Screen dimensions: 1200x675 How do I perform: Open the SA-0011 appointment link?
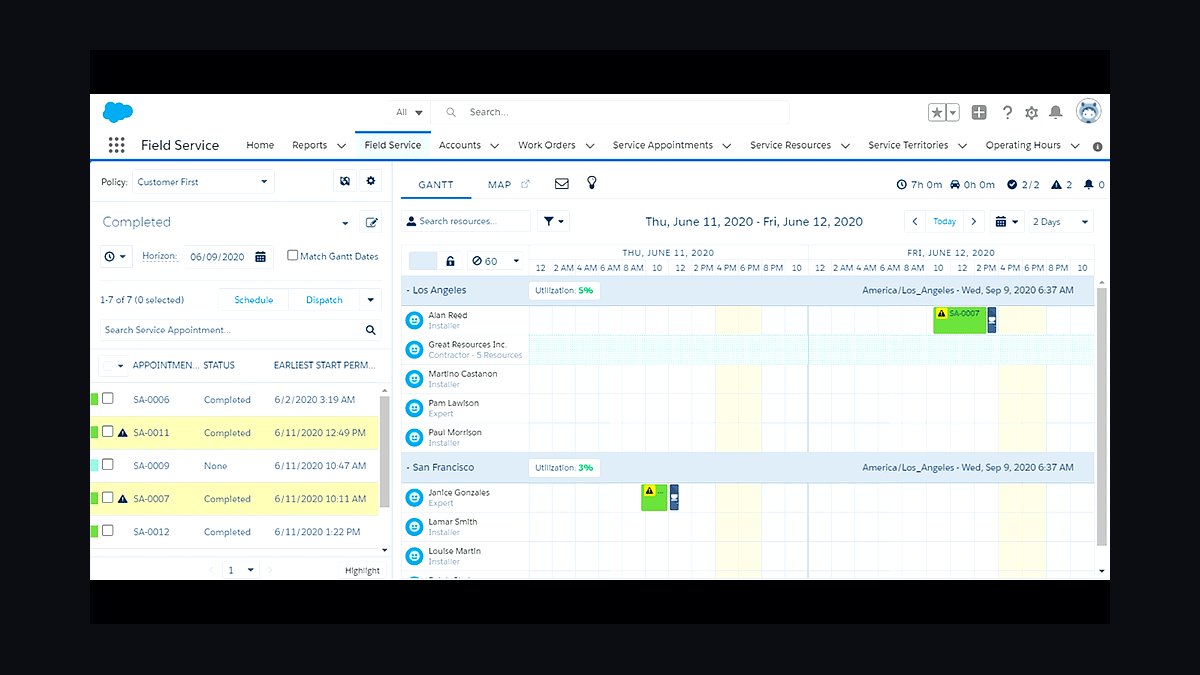pyautogui.click(x=151, y=433)
